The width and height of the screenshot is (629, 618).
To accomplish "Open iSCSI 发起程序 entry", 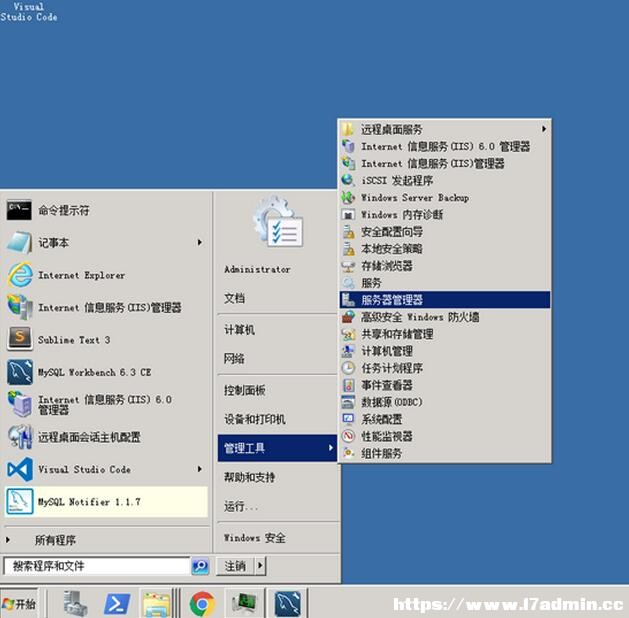I will (445, 180).
